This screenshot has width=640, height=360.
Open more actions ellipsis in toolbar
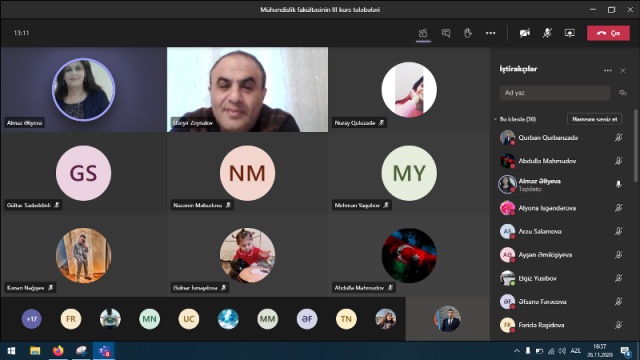(x=490, y=33)
